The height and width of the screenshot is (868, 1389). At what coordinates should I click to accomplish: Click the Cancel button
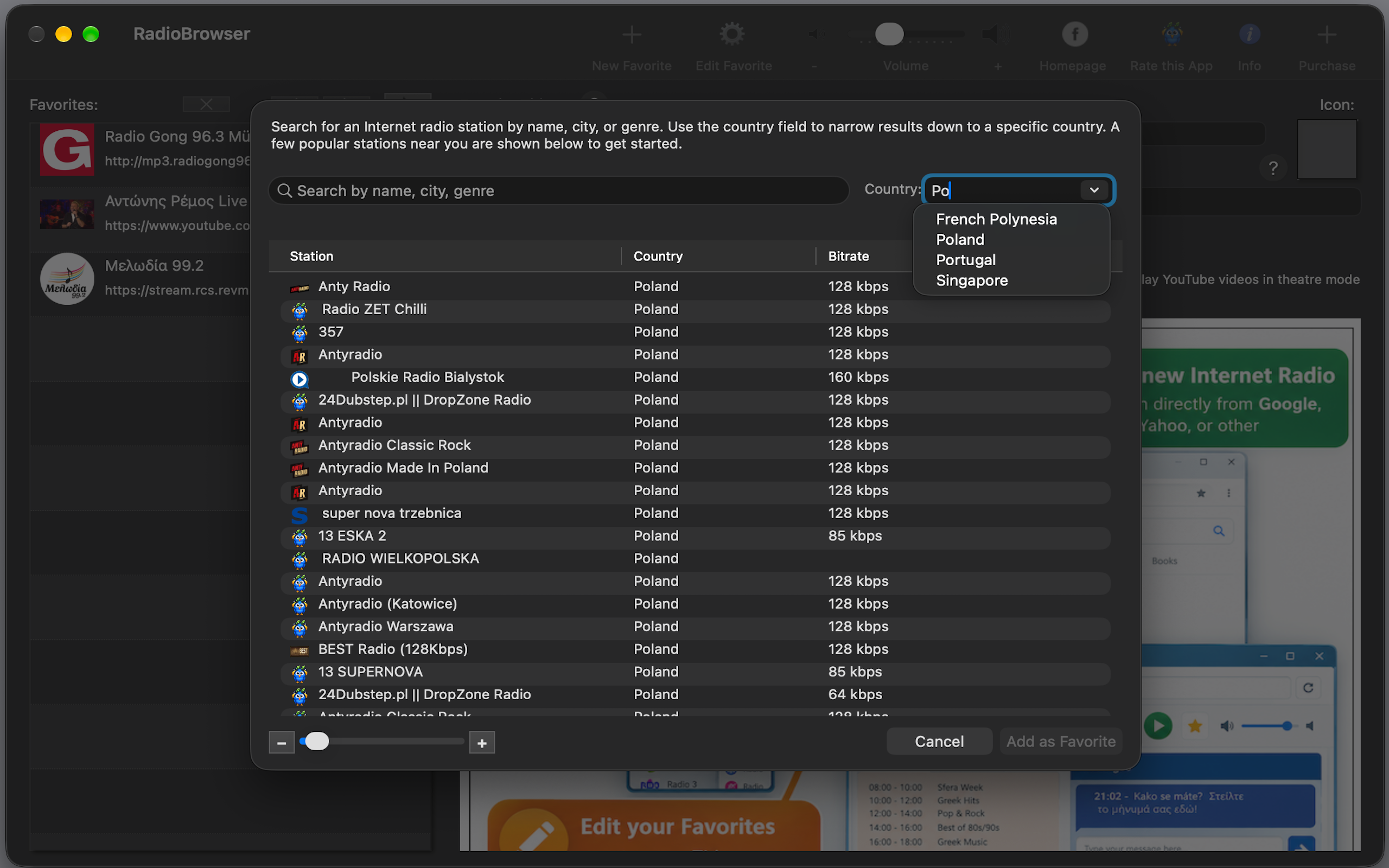coord(939,742)
